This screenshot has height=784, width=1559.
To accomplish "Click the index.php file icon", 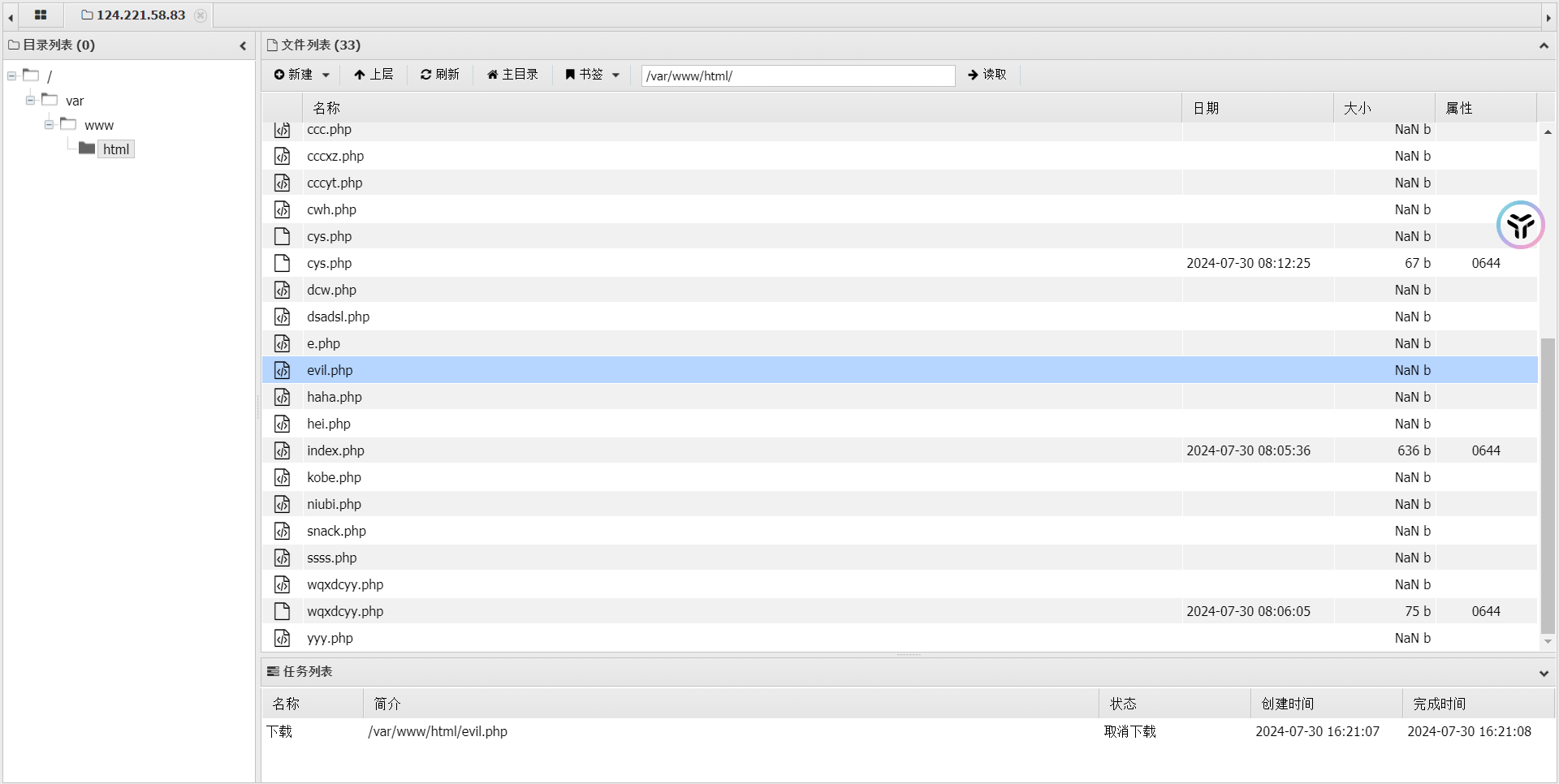I will [x=282, y=450].
